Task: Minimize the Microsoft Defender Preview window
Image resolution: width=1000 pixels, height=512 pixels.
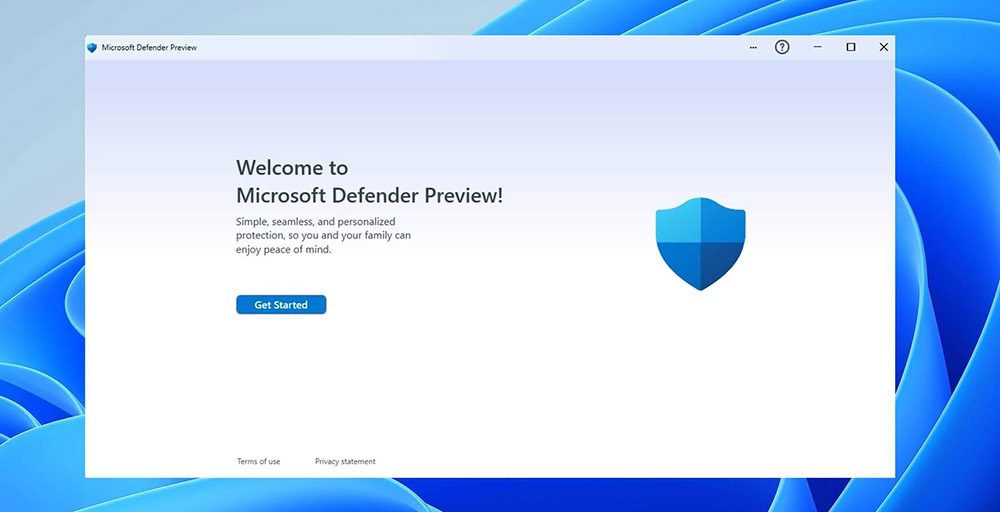Action: click(x=817, y=48)
